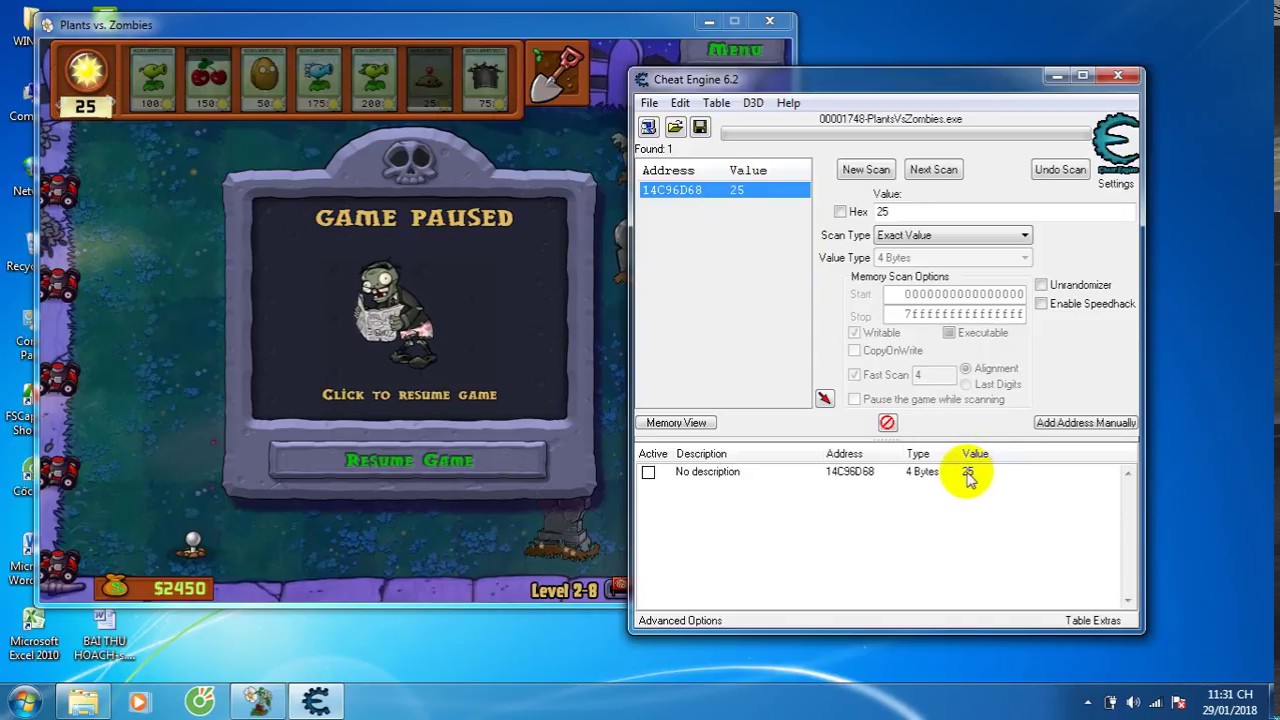This screenshot has height=720, width=1280.
Task: Select the Potato Mine seed packet
Action: (430, 78)
